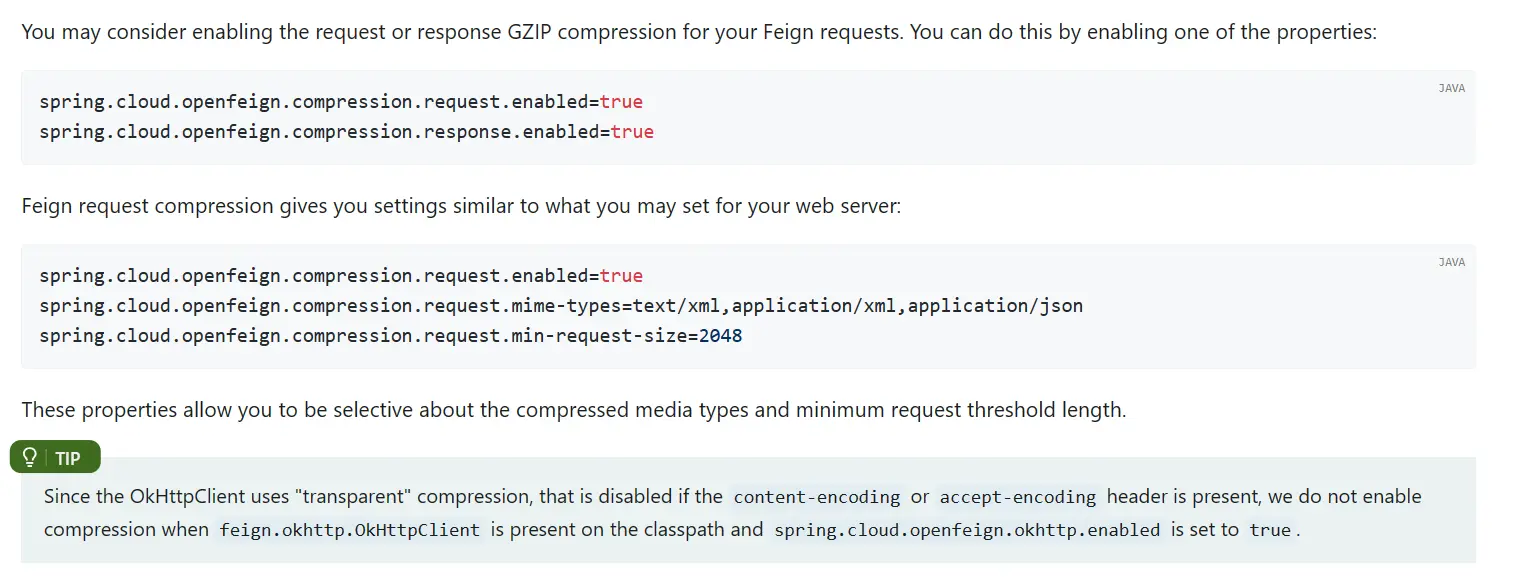Click the JAVA label on the second code block
1524x577 pixels.
click(x=1451, y=262)
